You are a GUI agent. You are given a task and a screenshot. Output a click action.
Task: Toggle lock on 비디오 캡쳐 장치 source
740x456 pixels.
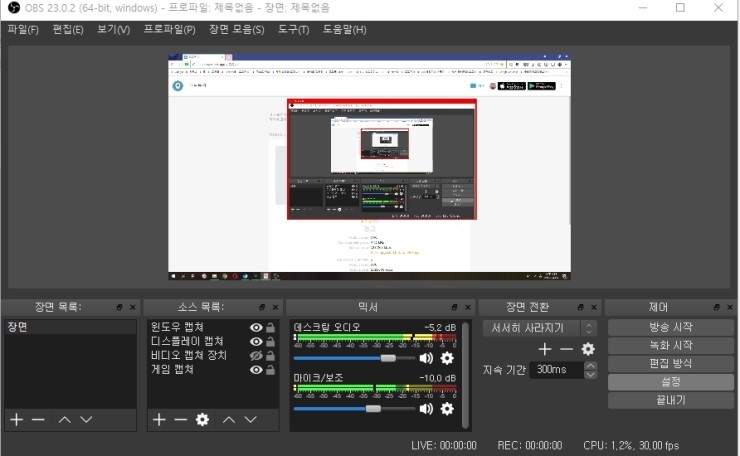270,355
